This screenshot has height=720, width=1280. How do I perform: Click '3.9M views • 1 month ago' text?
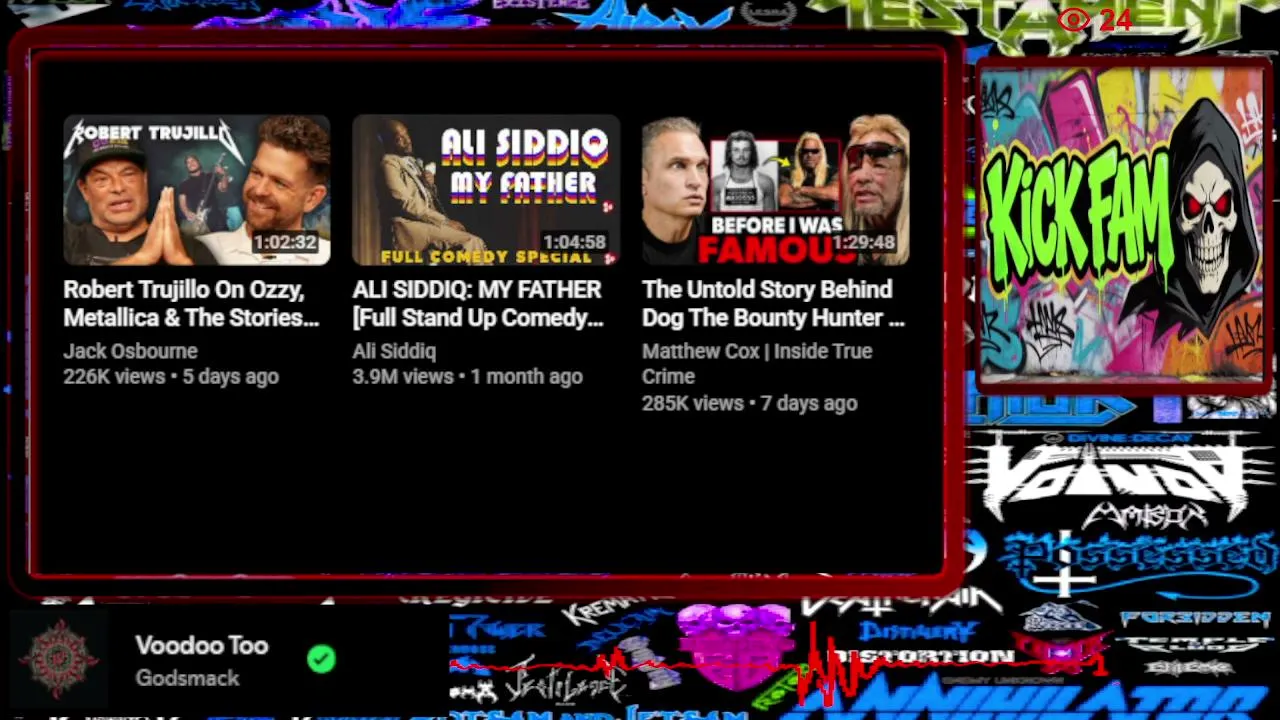(467, 377)
